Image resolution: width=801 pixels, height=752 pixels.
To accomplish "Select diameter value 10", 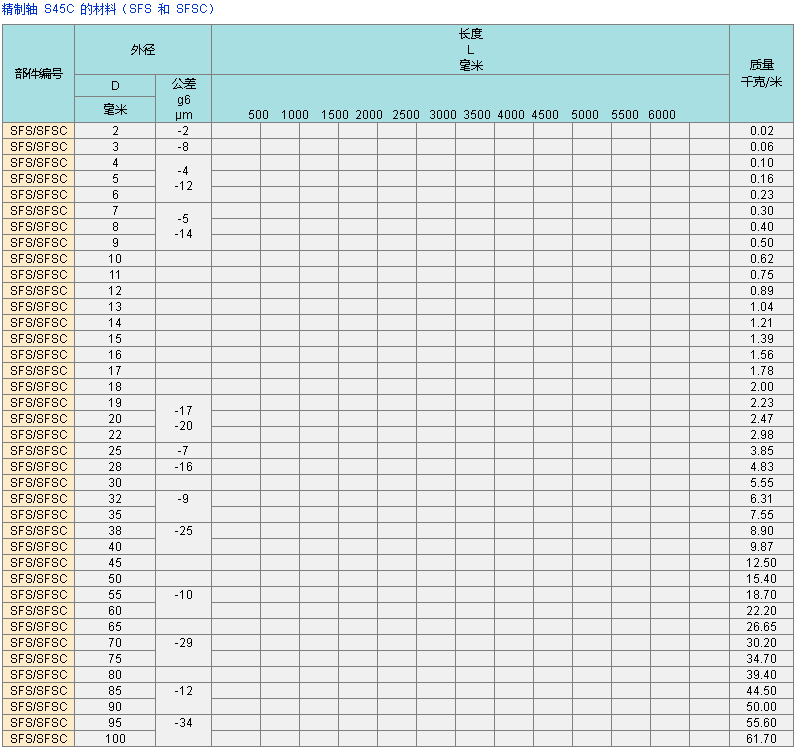I will 115,258.
